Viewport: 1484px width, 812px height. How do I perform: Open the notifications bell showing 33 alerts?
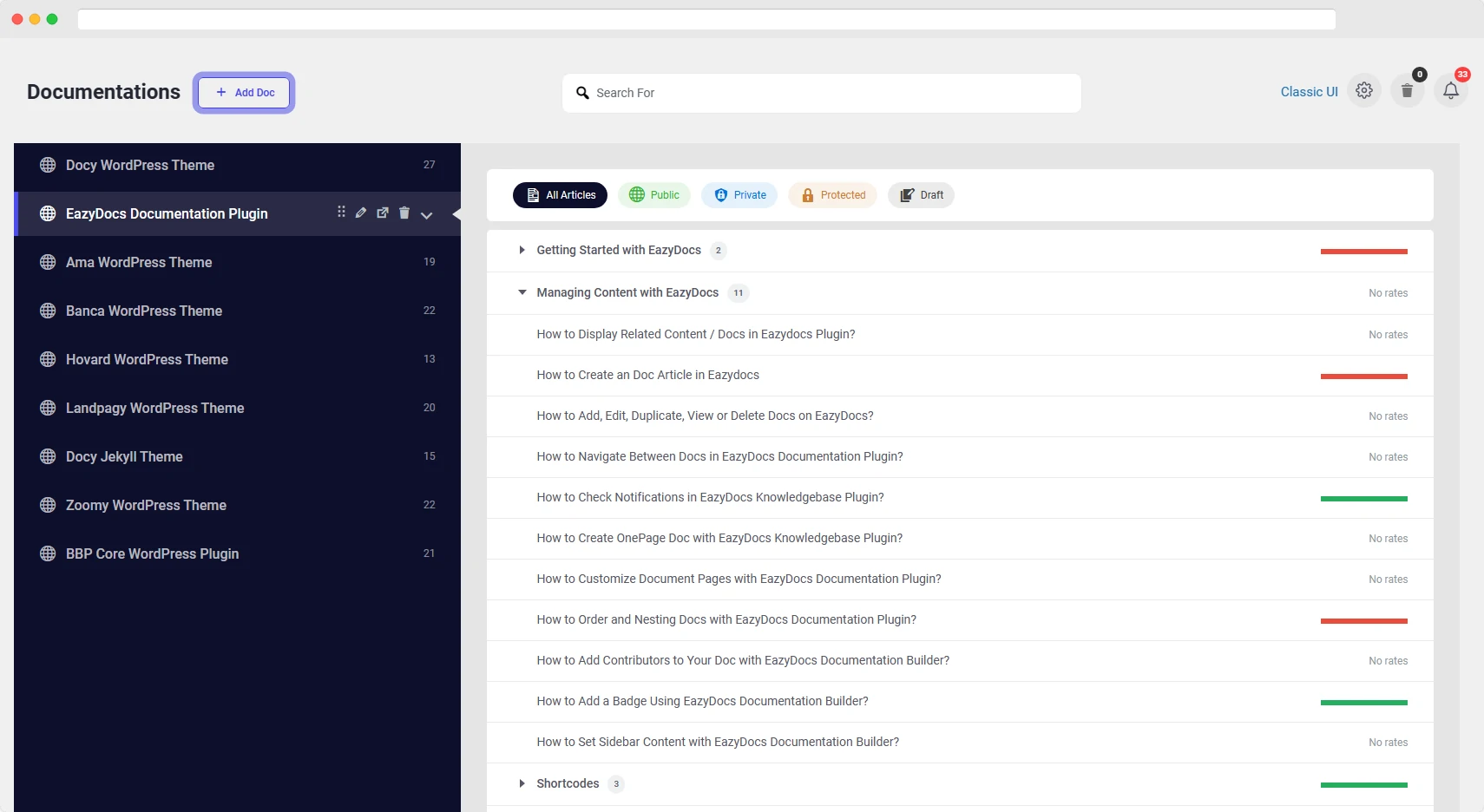point(1450,90)
